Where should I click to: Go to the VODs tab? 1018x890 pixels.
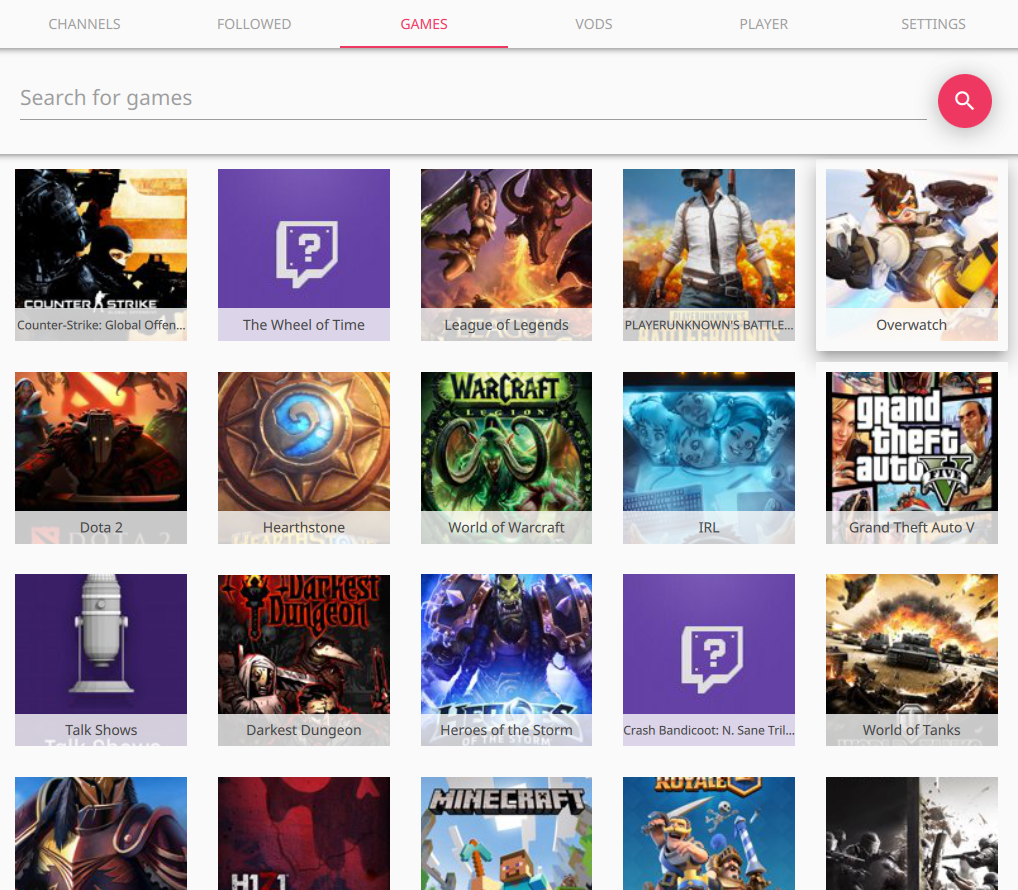coord(593,24)
